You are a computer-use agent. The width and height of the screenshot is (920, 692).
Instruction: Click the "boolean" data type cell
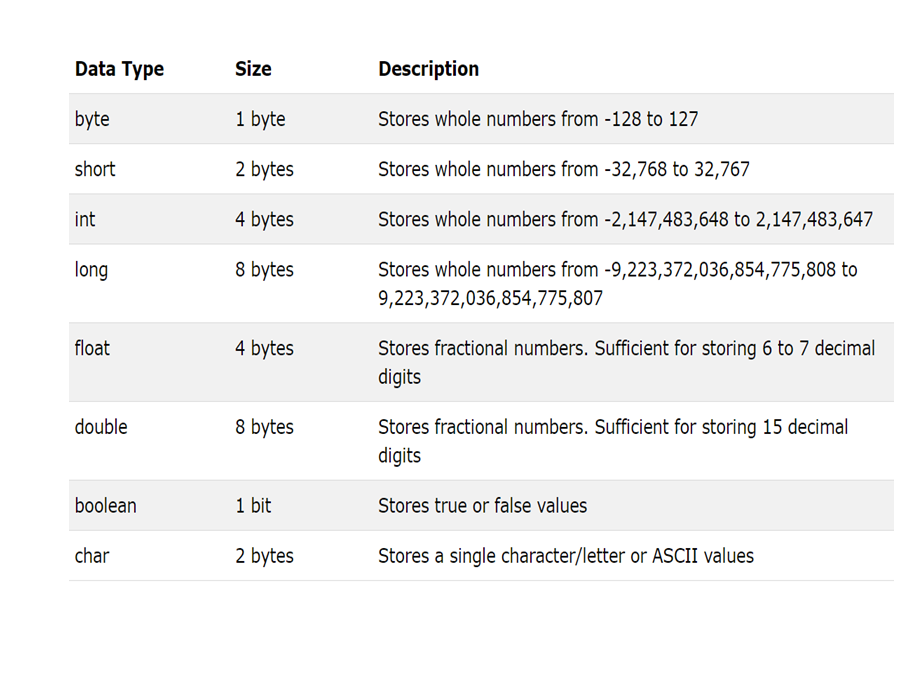105,506
